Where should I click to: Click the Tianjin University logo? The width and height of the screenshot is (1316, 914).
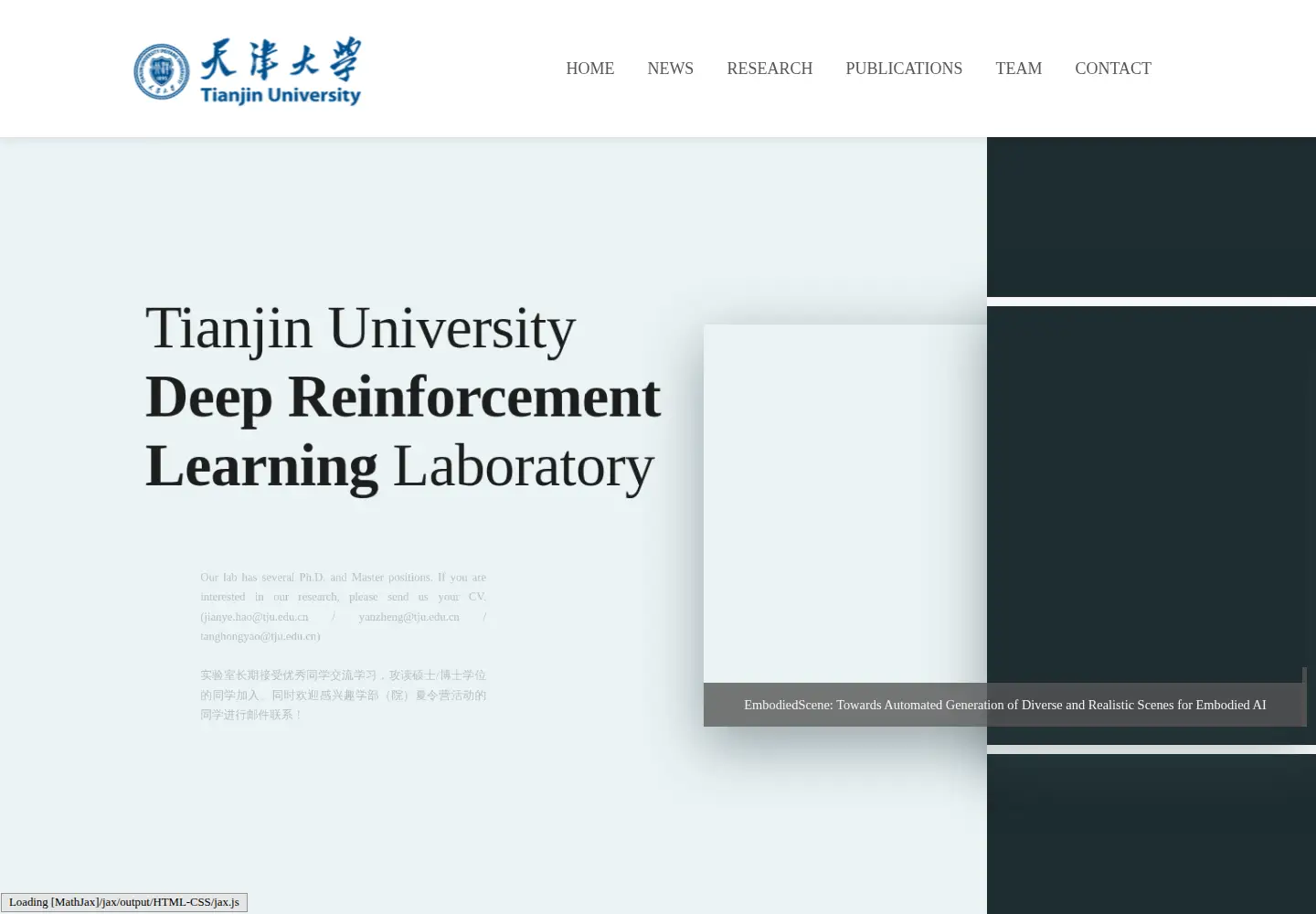tap(248, 70)
